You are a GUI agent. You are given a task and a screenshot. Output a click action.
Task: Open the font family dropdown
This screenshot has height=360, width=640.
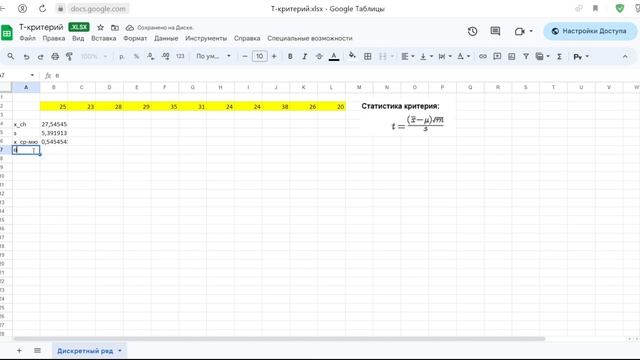pos(213,56)
